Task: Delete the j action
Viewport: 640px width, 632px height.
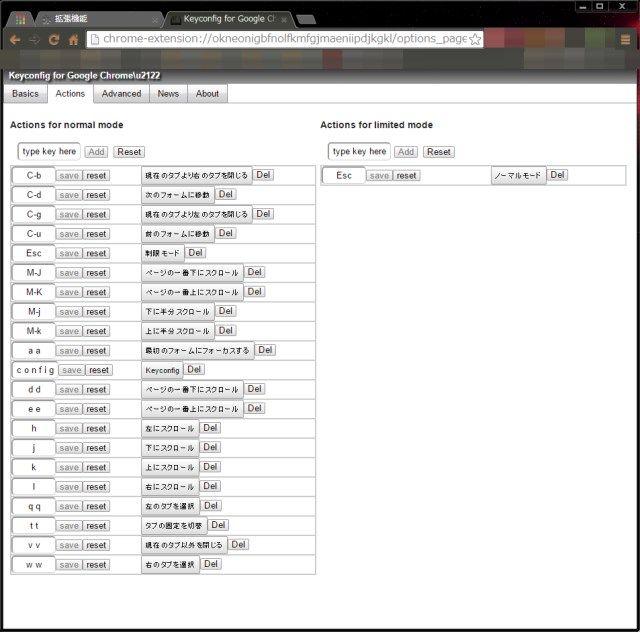Action: 210,447
